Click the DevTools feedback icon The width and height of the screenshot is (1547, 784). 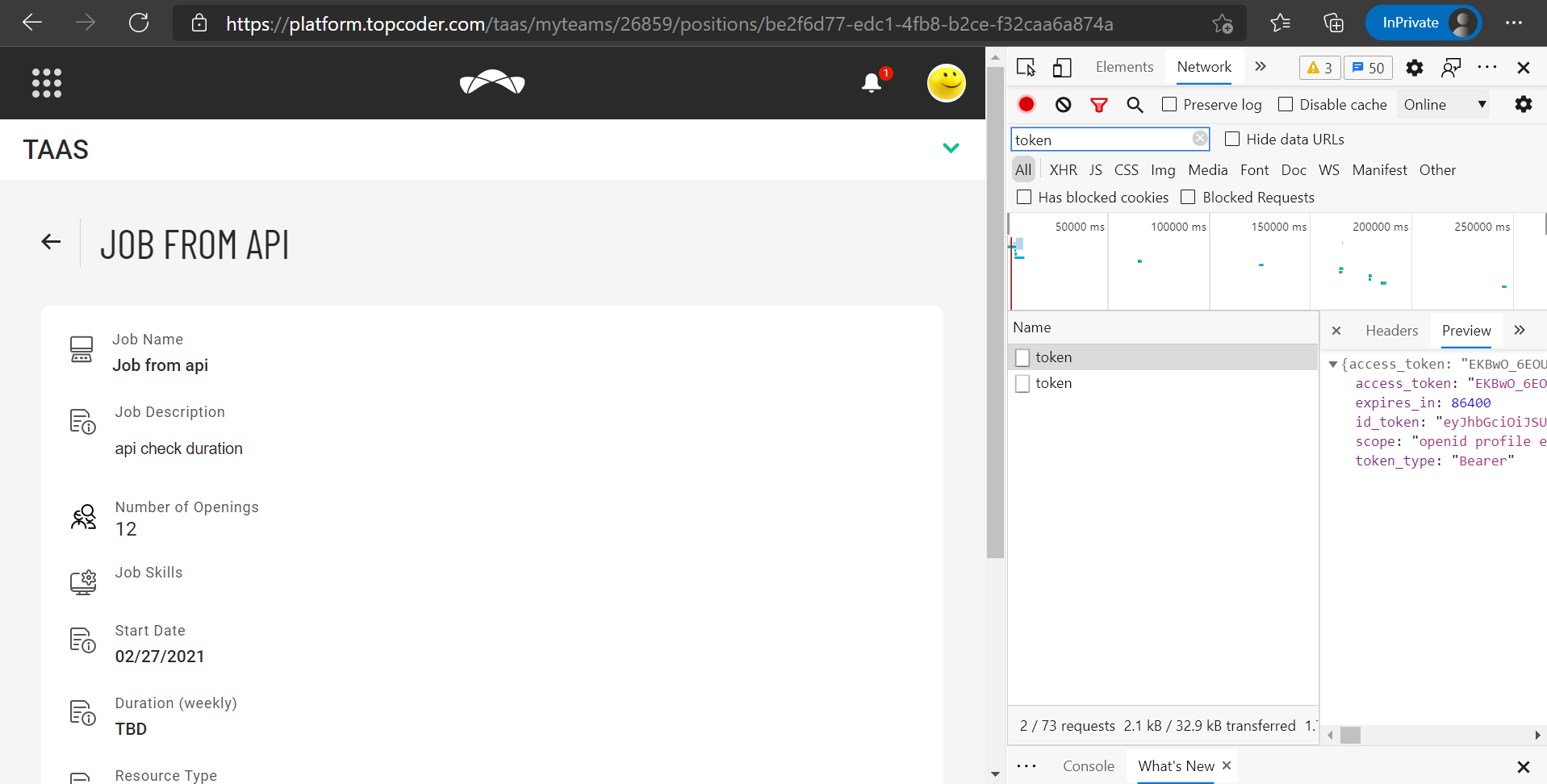coord(1451,68)
